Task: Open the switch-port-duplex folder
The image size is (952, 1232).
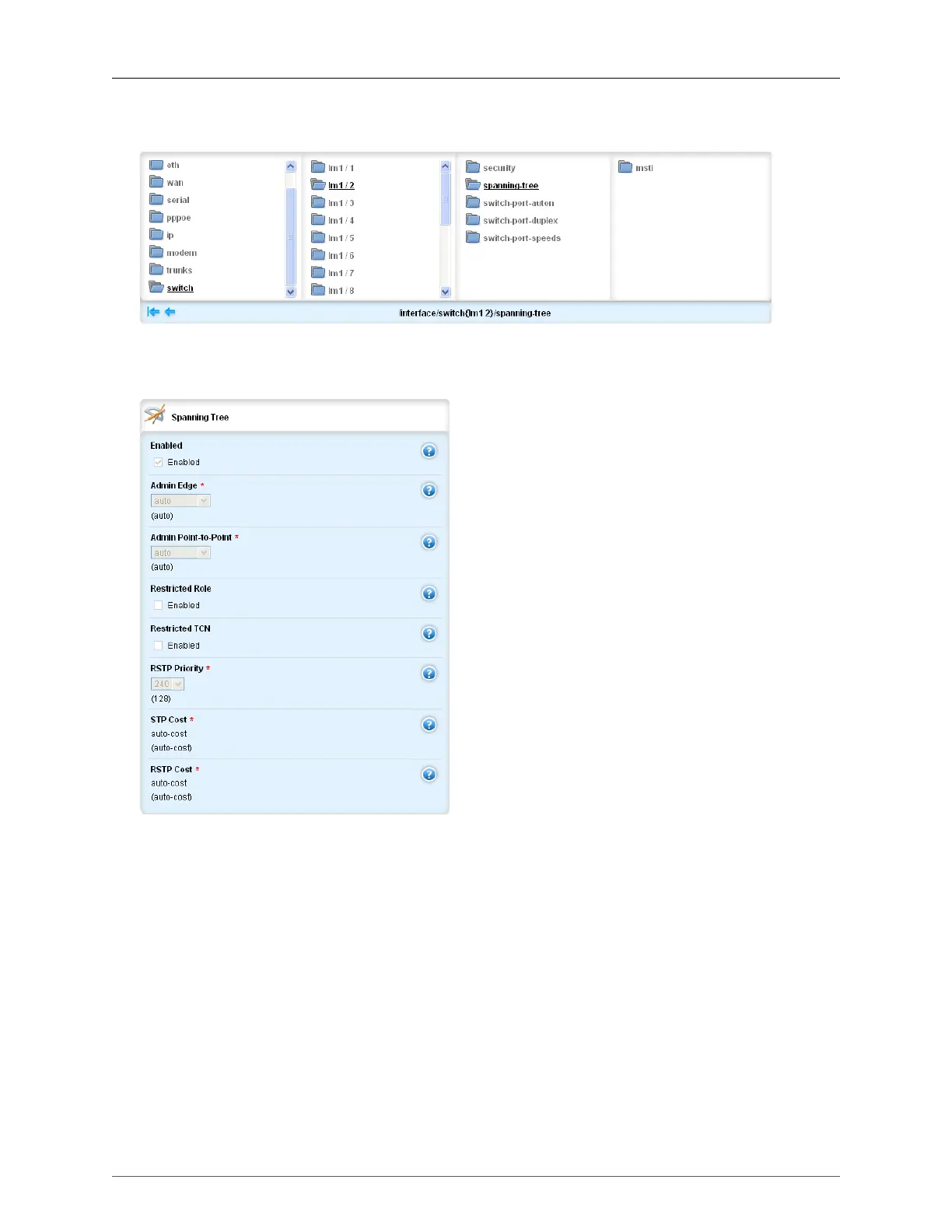Action: (x=513, y=220)
